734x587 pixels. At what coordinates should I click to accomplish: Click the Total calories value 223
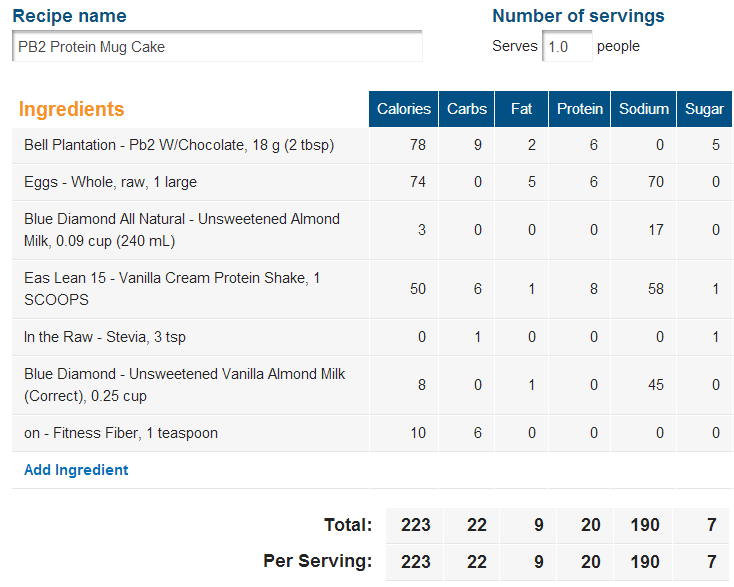pyautogui.click(x=416, y=525)
